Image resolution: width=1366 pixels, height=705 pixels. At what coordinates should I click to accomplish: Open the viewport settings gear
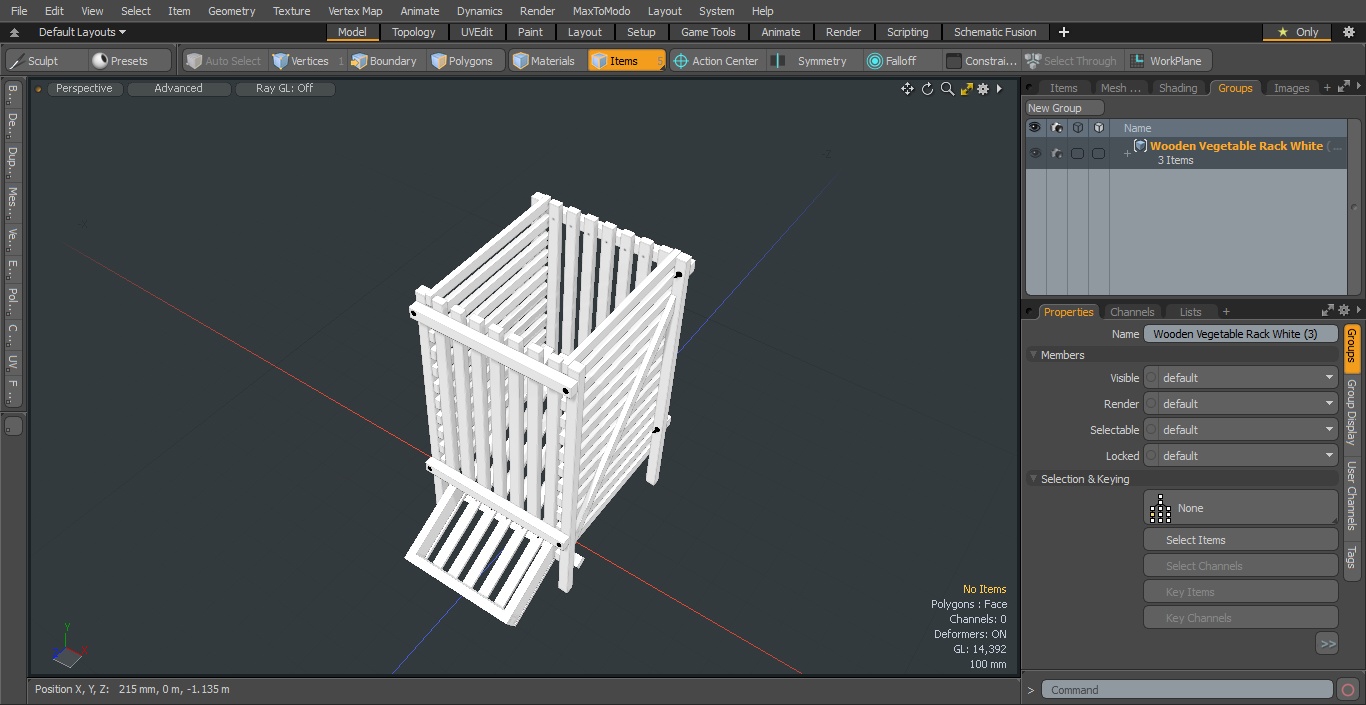pyautogui.click(x=983, y=89)
